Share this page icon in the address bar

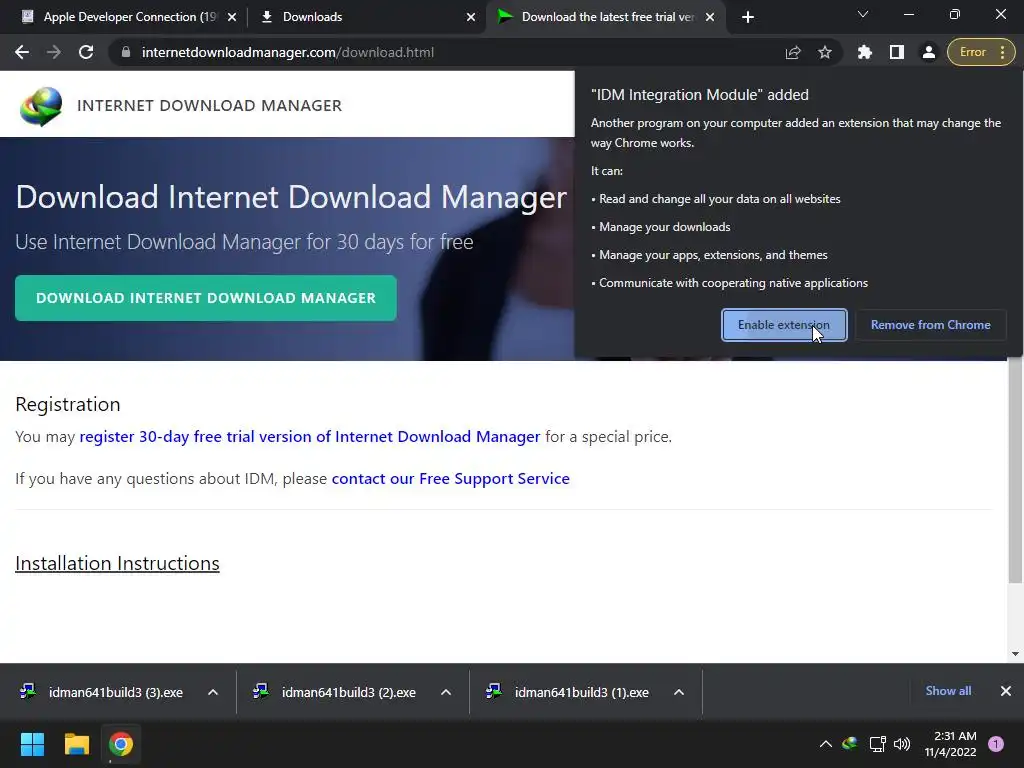(793, 52)
